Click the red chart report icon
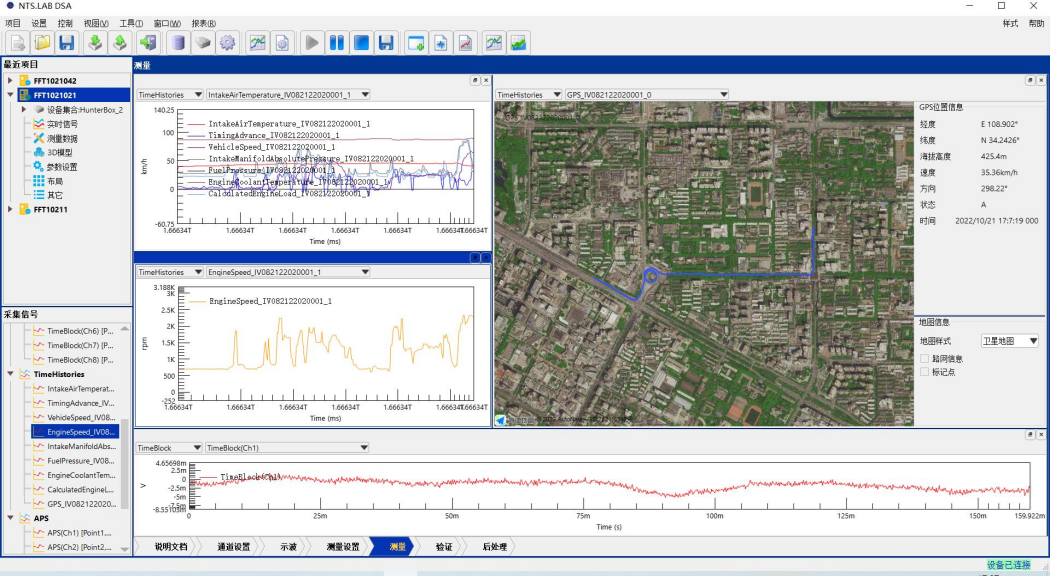The image size is (1050, 576). 465,43
